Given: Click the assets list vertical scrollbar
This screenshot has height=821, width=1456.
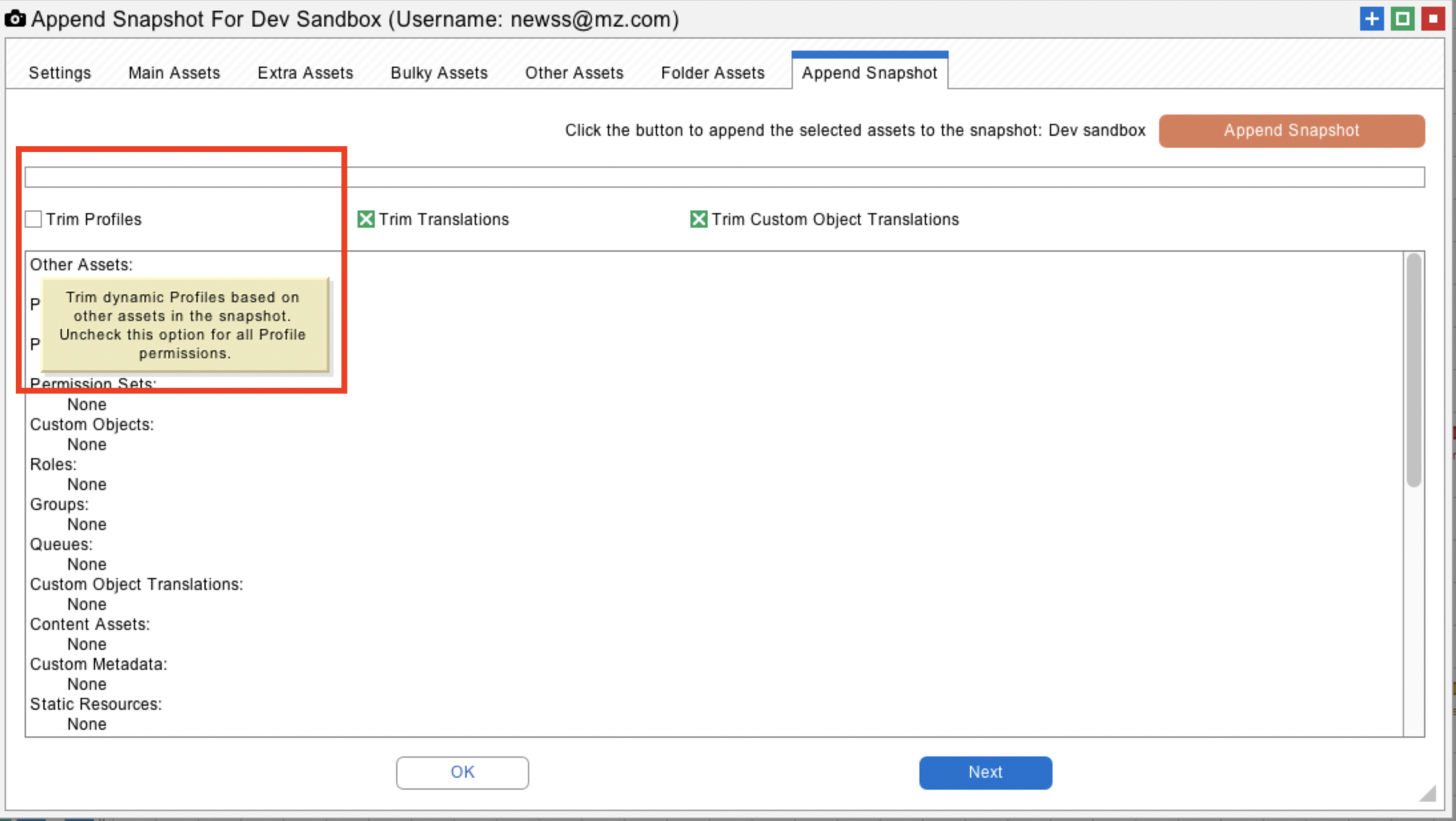Looking at the screenshot, I should [1413, 370].
